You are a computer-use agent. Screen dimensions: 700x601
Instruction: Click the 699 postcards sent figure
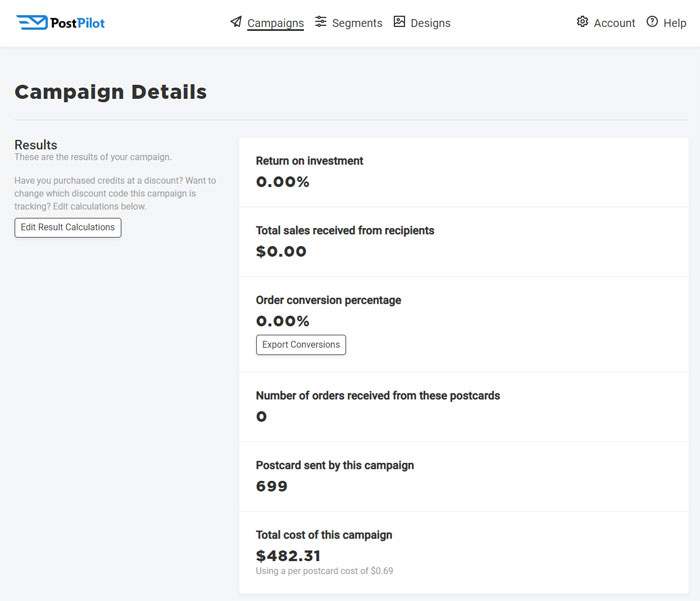point(271,486)
